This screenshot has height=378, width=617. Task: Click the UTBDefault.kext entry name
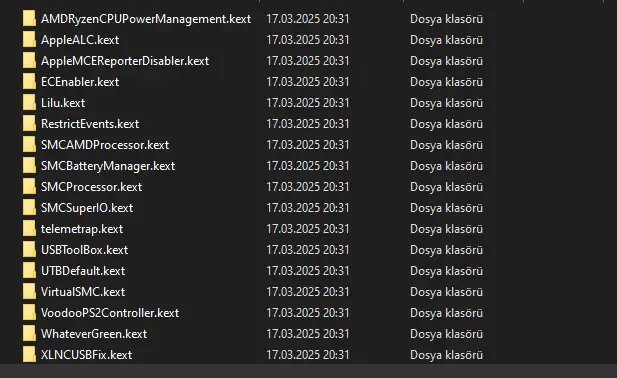[83, 271]
